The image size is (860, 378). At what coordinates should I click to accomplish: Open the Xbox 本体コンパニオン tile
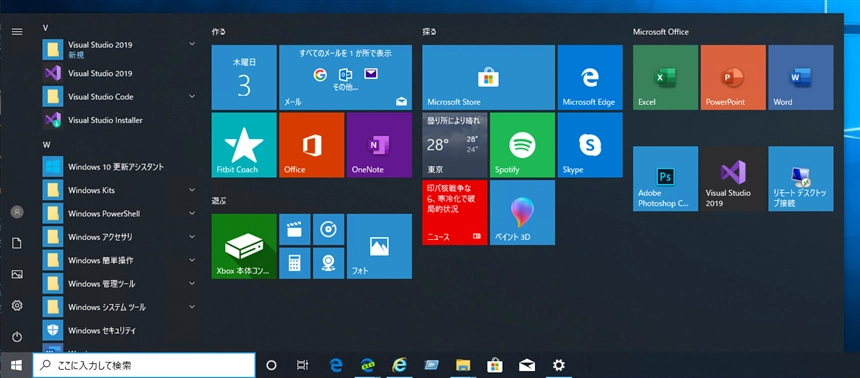(x=244, y=246)
